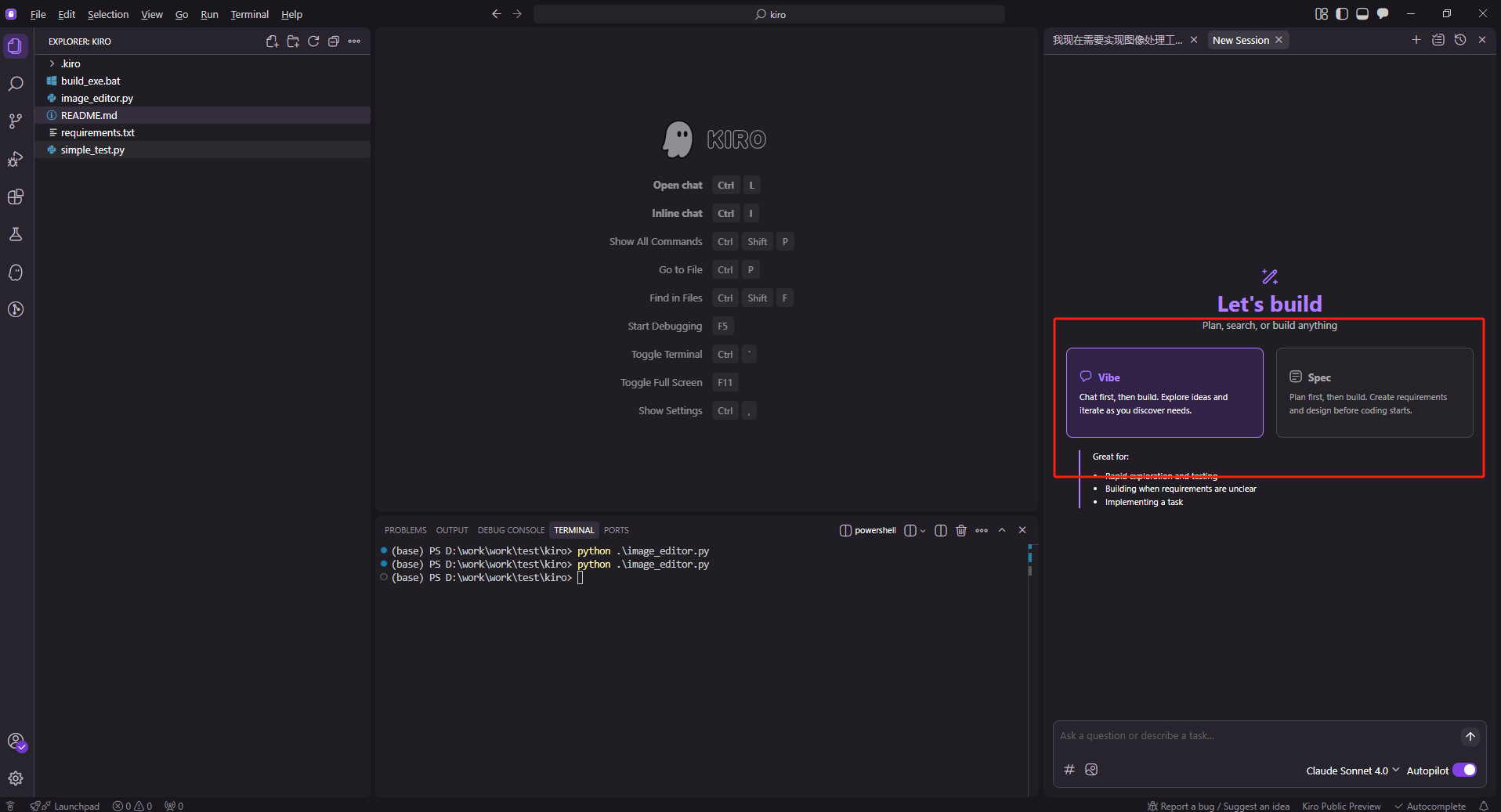Open the Claude Sonnet 4.0 model dropdown
Image resolution: width=1501 pixels, height=812 pixels.
click(x=1352, y=770)
